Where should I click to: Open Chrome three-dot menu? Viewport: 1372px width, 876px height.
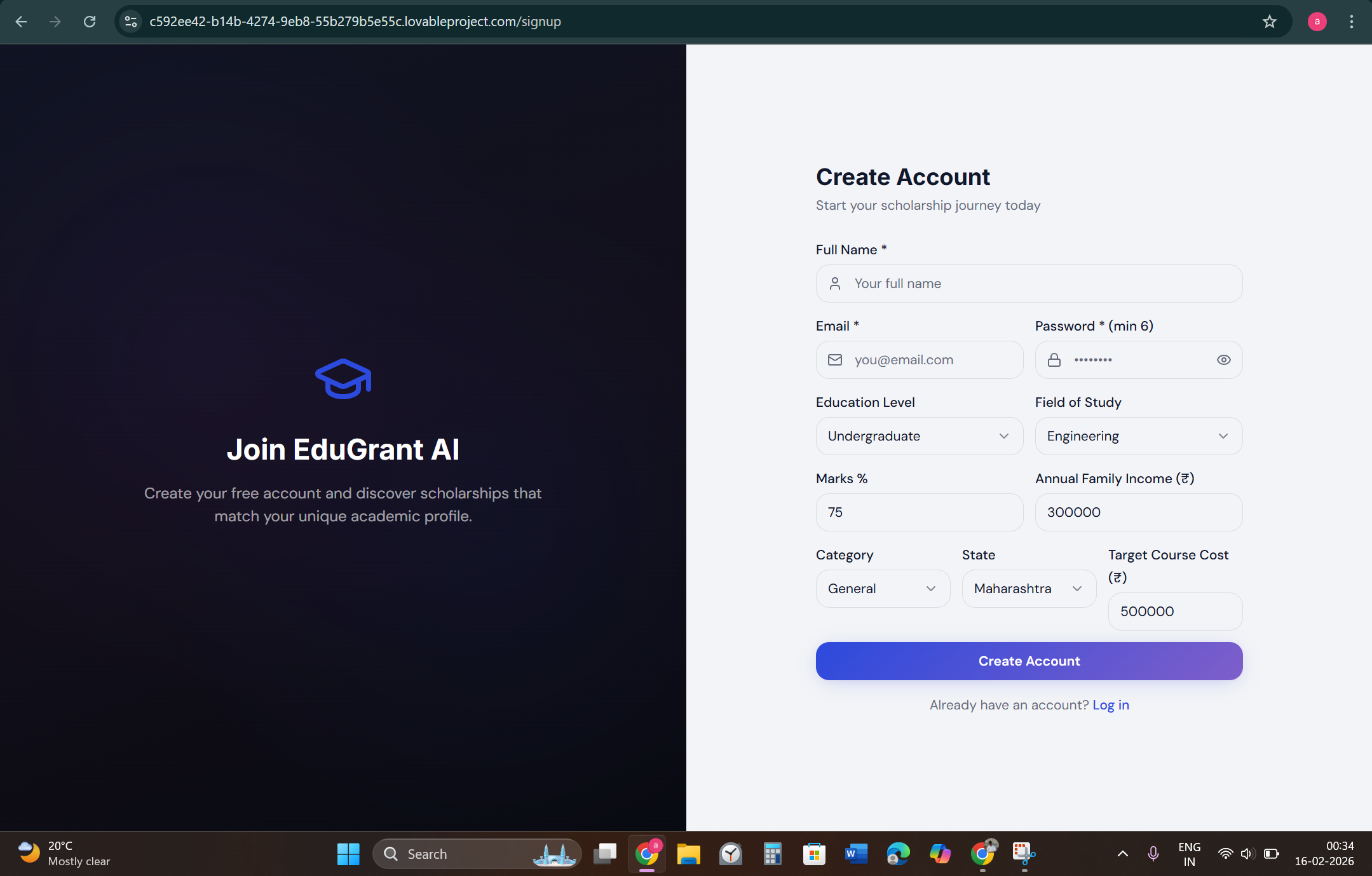click(x=1351, y=22)
